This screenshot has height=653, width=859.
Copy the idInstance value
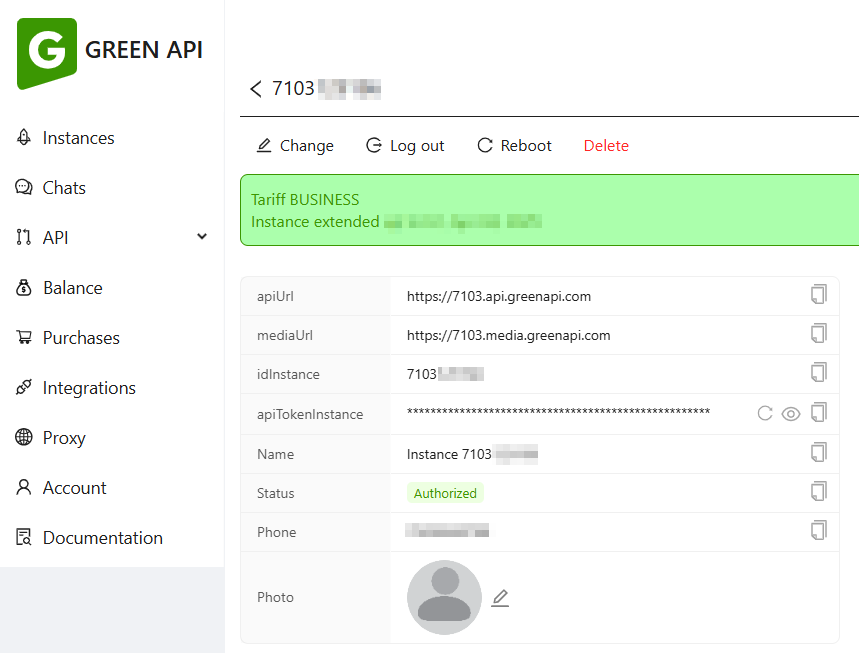pos(818,372)
